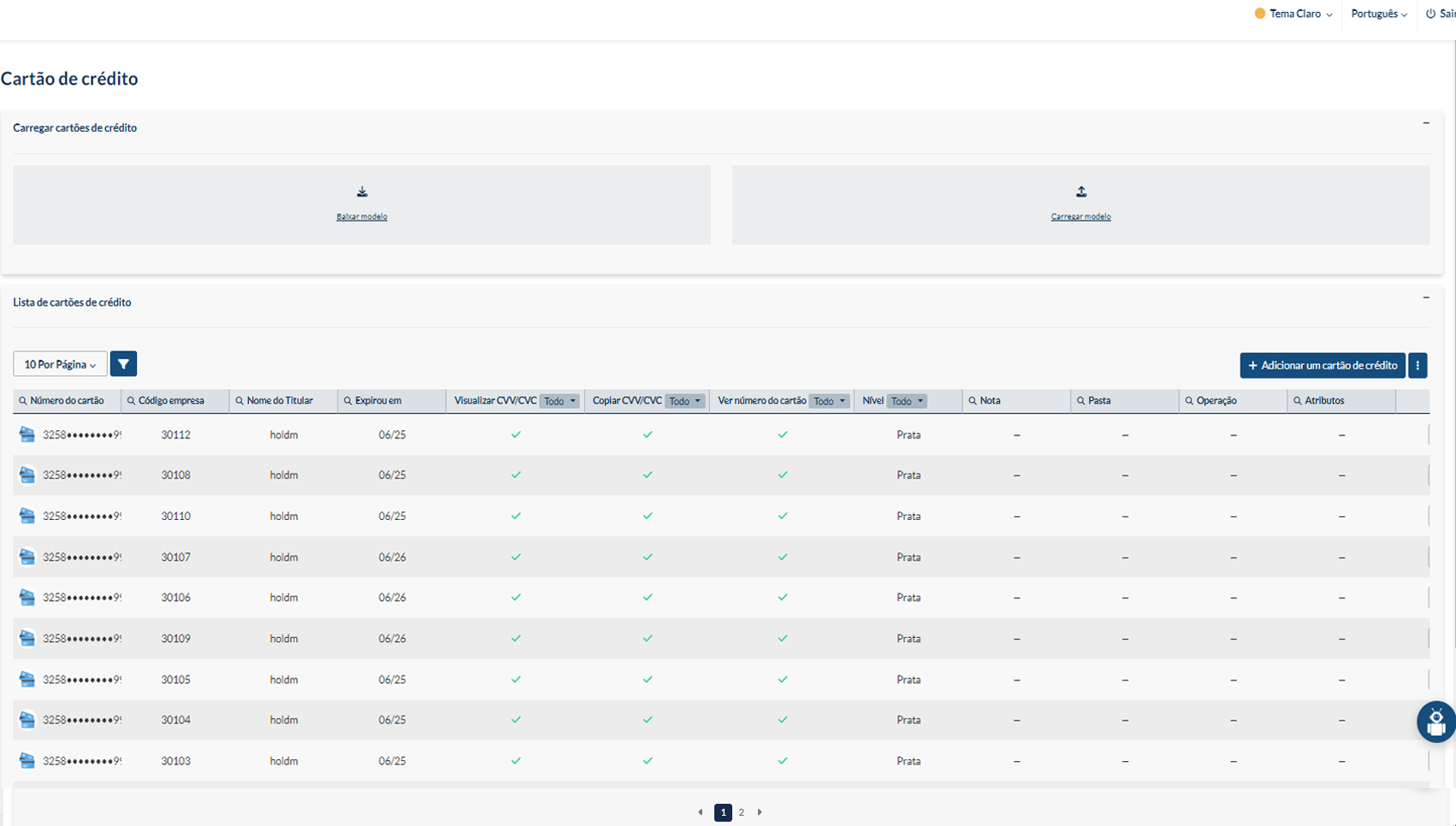1456x826 pixels.
Task: Click search icon in Expirou em header
Action: (348, 401)
